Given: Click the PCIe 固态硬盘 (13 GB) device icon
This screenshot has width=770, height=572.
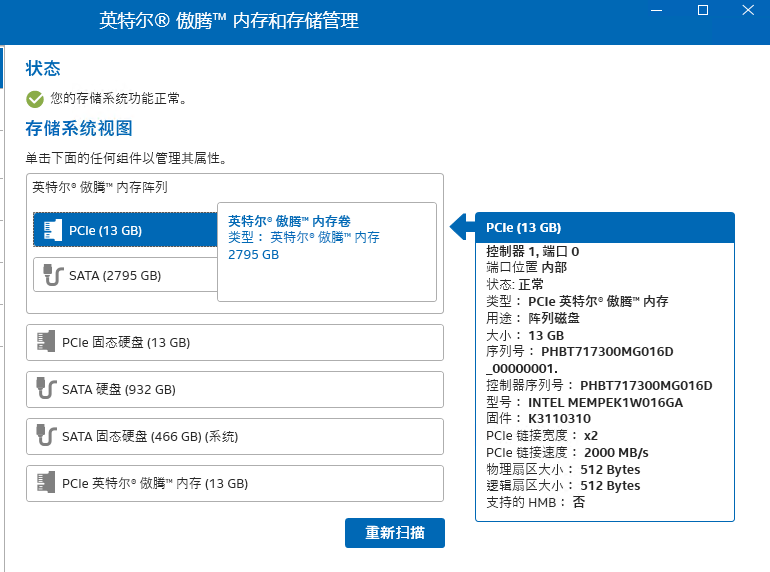Looking at the screenshot, I should pos(46,342).
